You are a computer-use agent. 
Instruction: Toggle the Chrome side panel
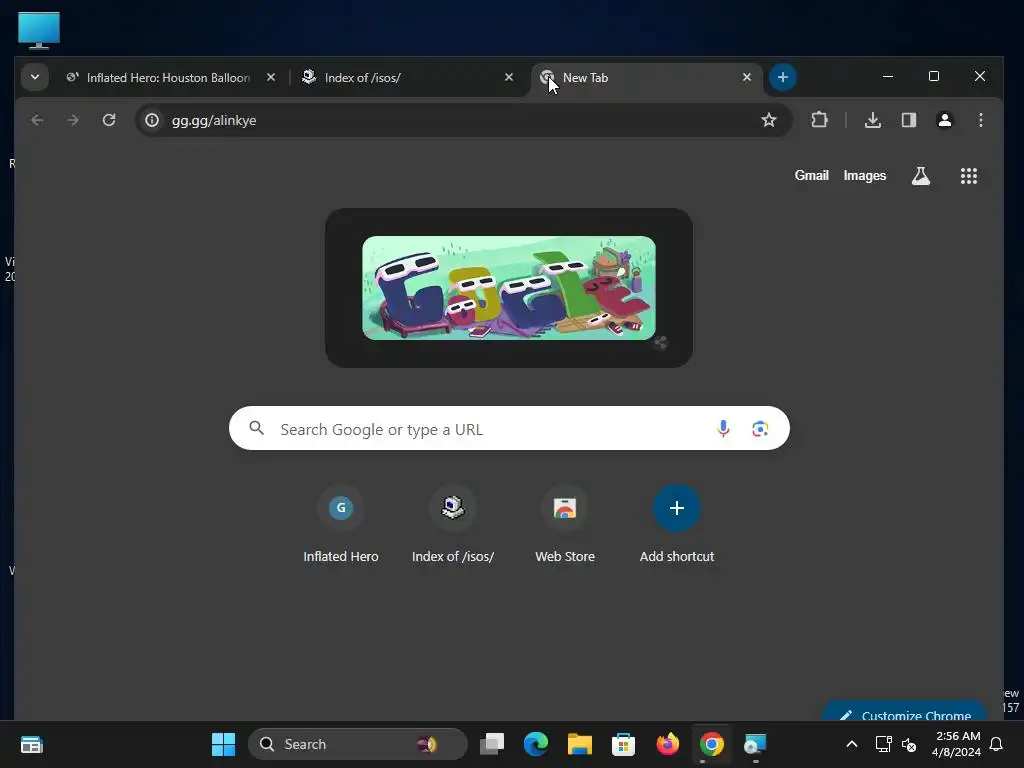pyautogui.click(x=908, y=120)
